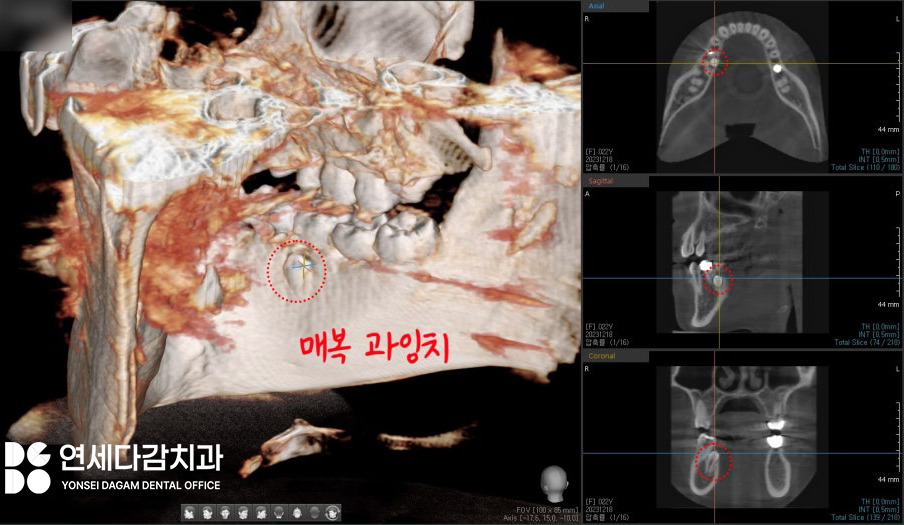Select the head view icon just left of front view
The width and height of the screenshot is (904, 525).
coord(207,512)
